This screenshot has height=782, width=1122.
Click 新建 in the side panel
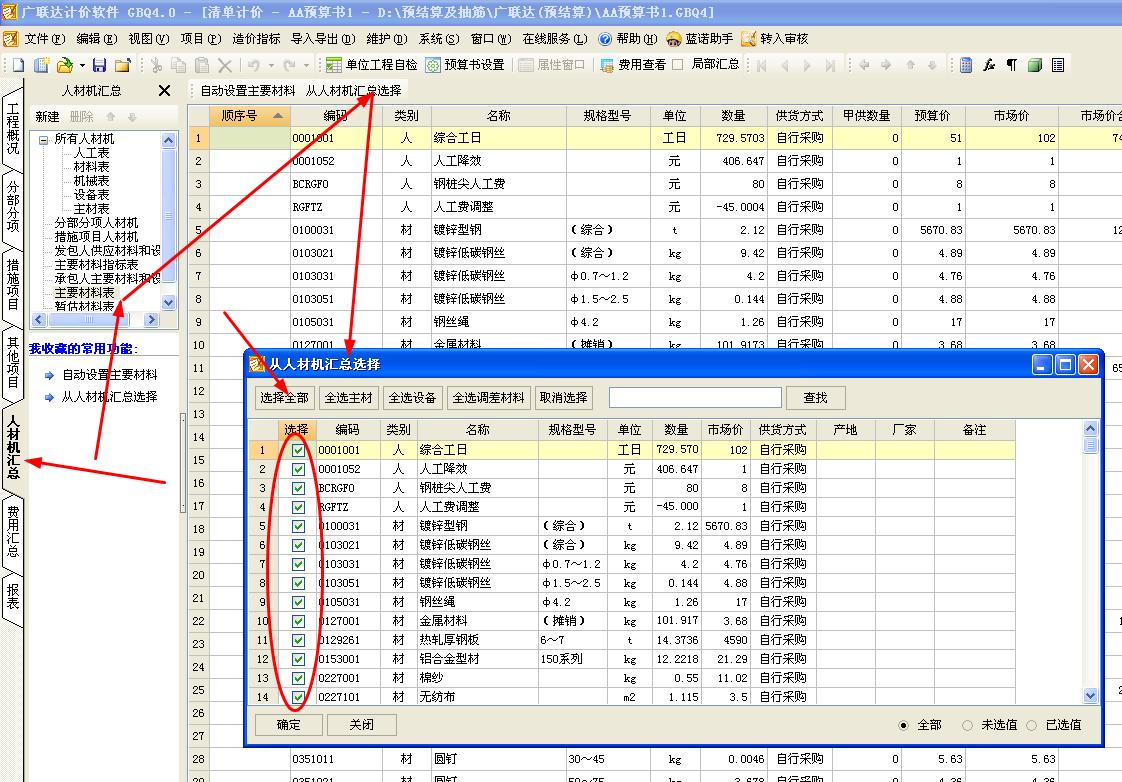[47, 117]
